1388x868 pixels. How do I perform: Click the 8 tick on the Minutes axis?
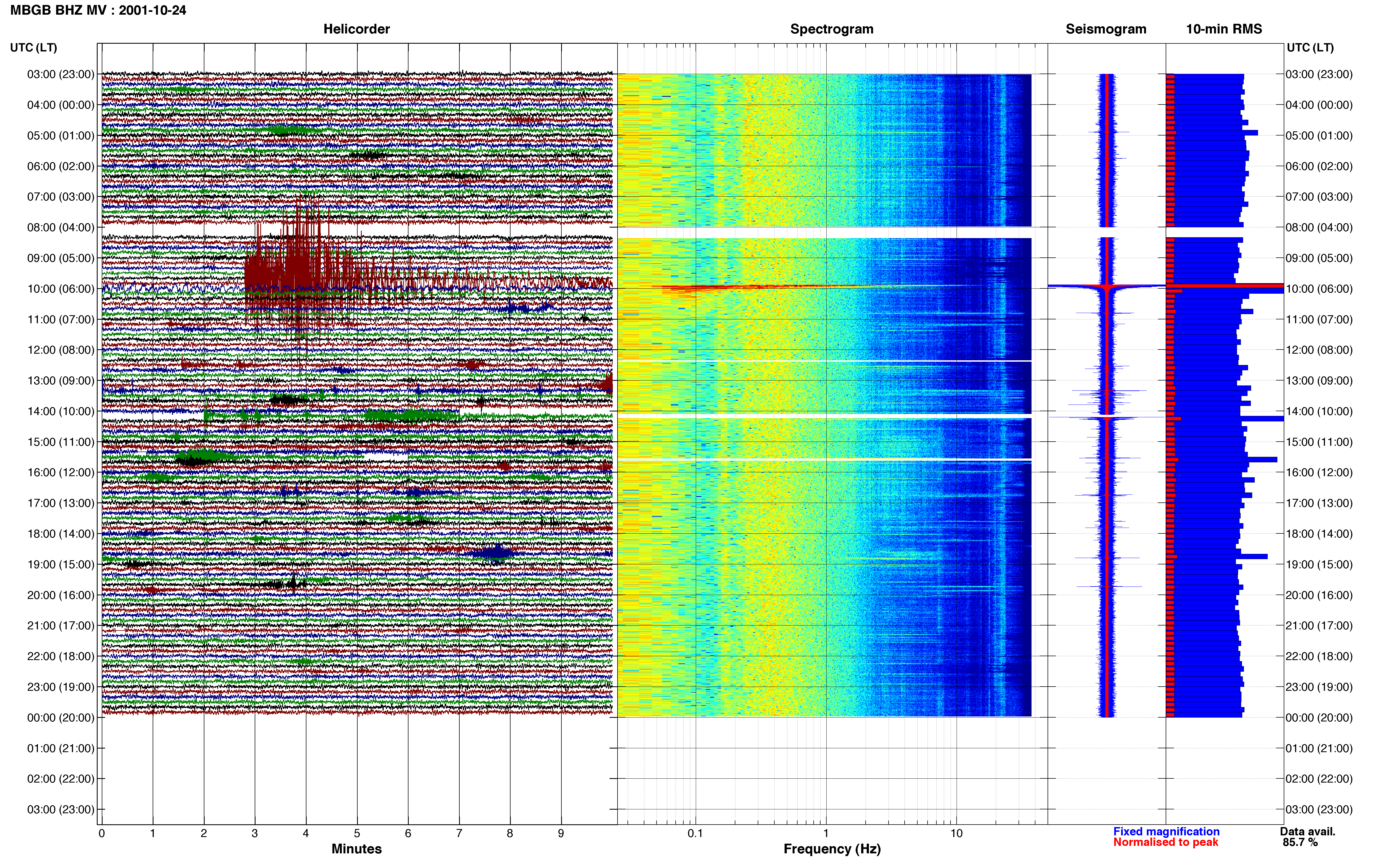510,833
